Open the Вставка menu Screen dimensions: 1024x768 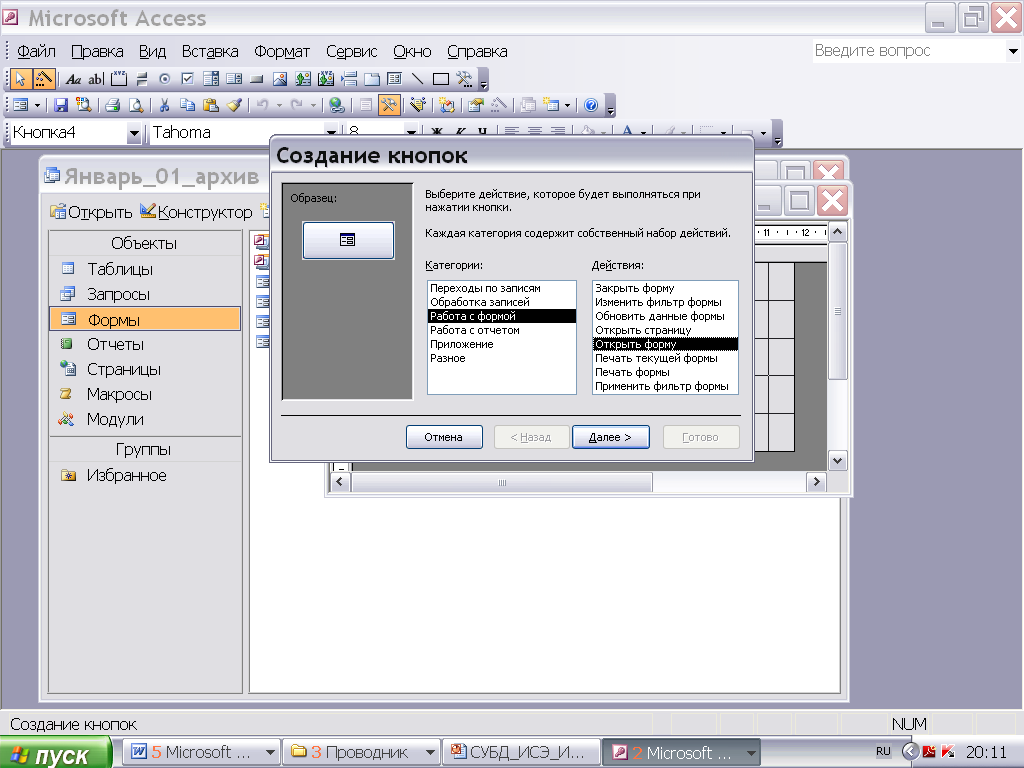(x=210, y=52)
